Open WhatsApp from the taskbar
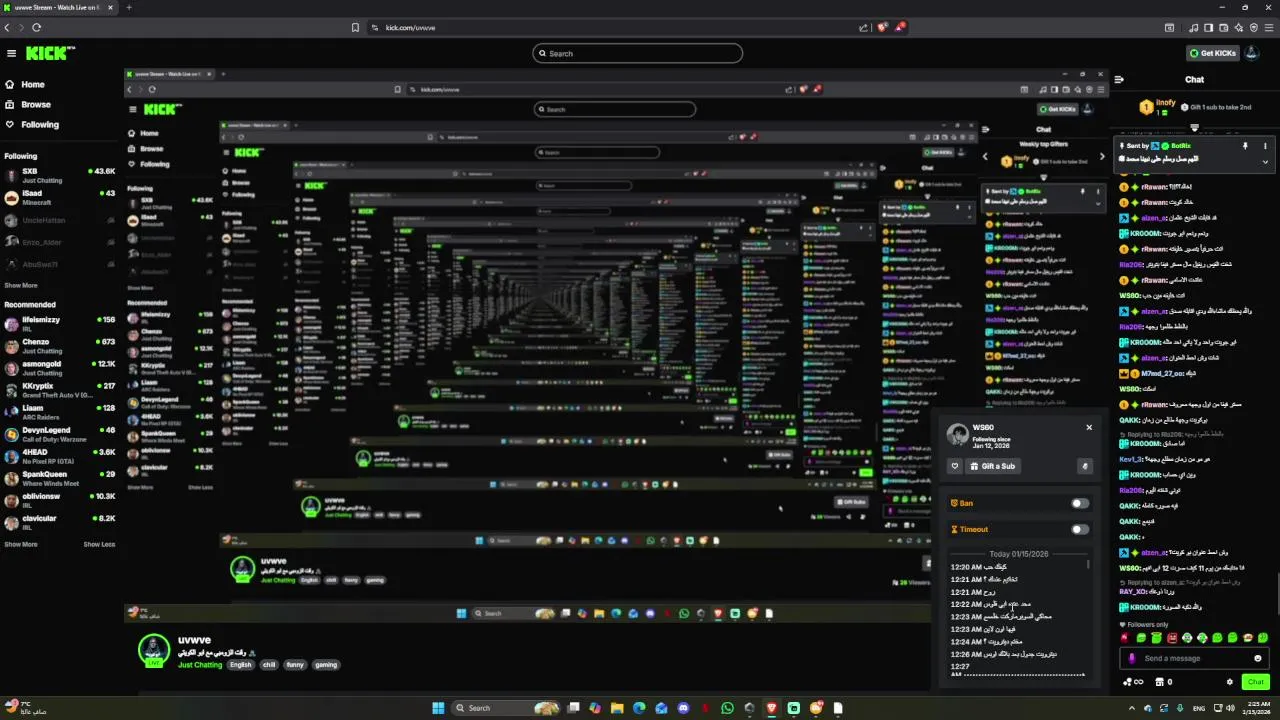 727,708
